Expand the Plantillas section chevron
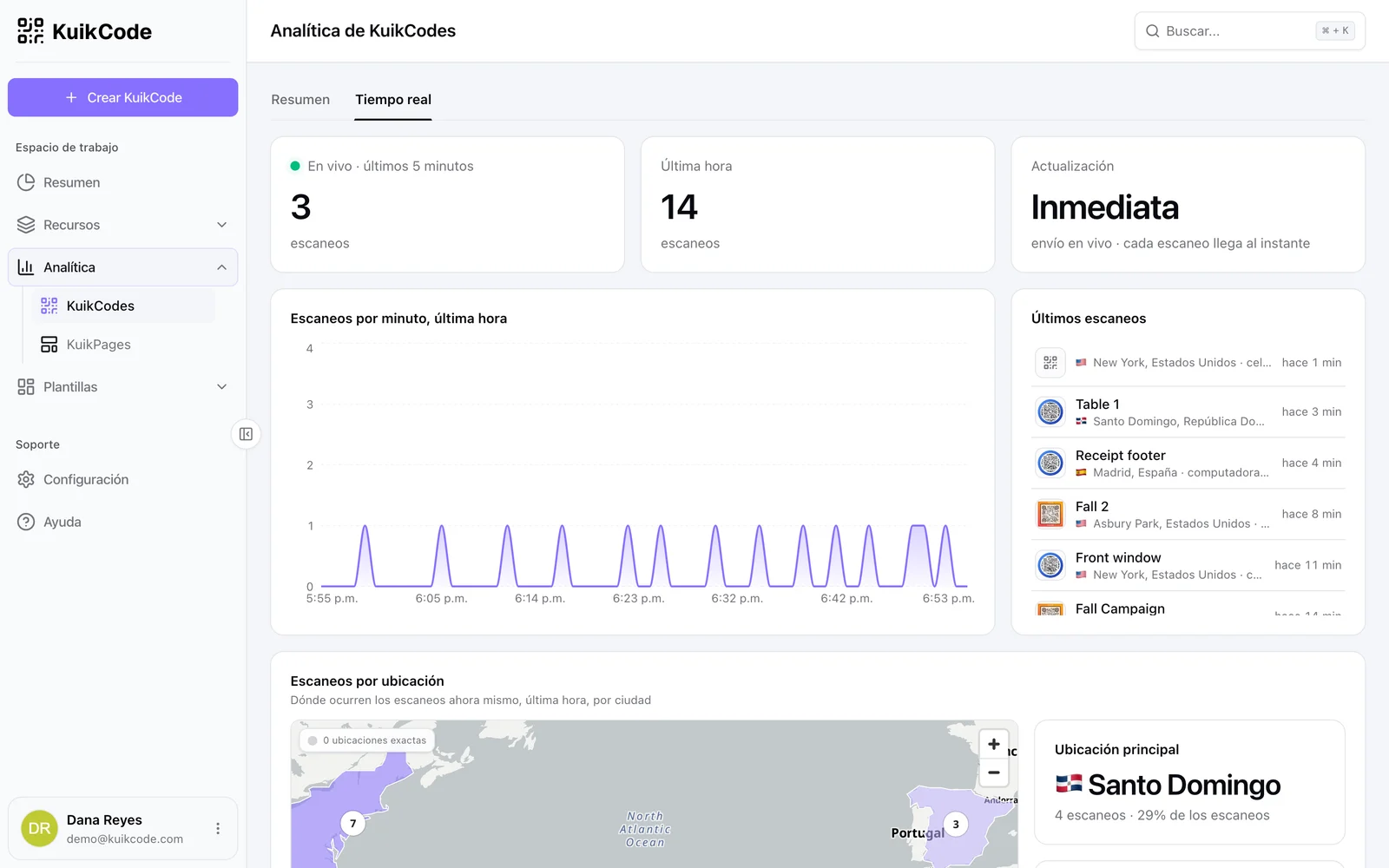1389x868 pixels. pyautogui.click(x=221, y=387)
